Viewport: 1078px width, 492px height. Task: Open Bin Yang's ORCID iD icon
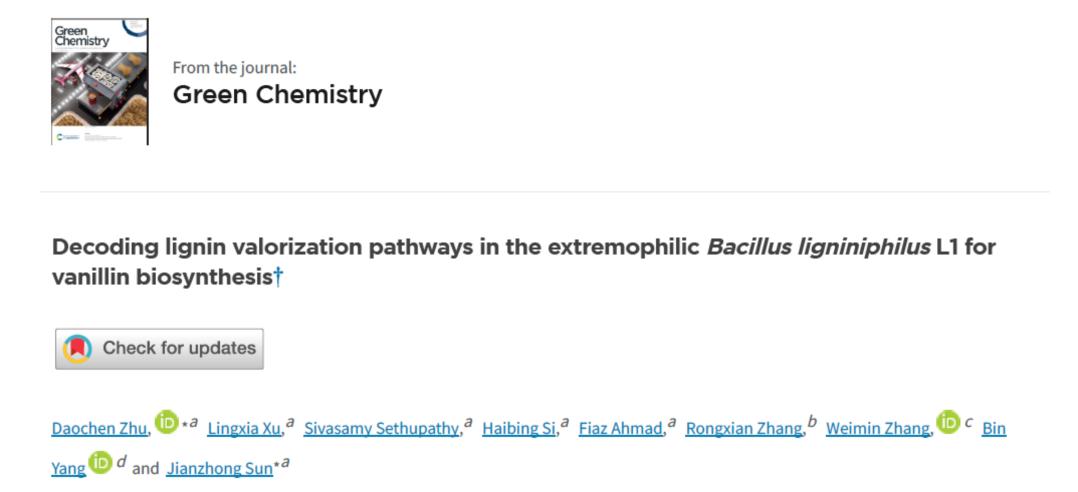pos(100,462)
